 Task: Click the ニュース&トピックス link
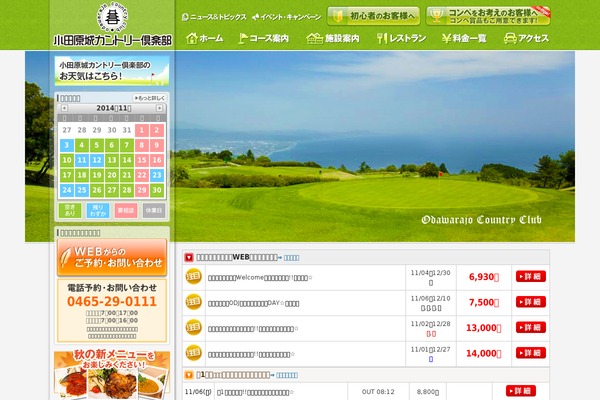[214, 17]
